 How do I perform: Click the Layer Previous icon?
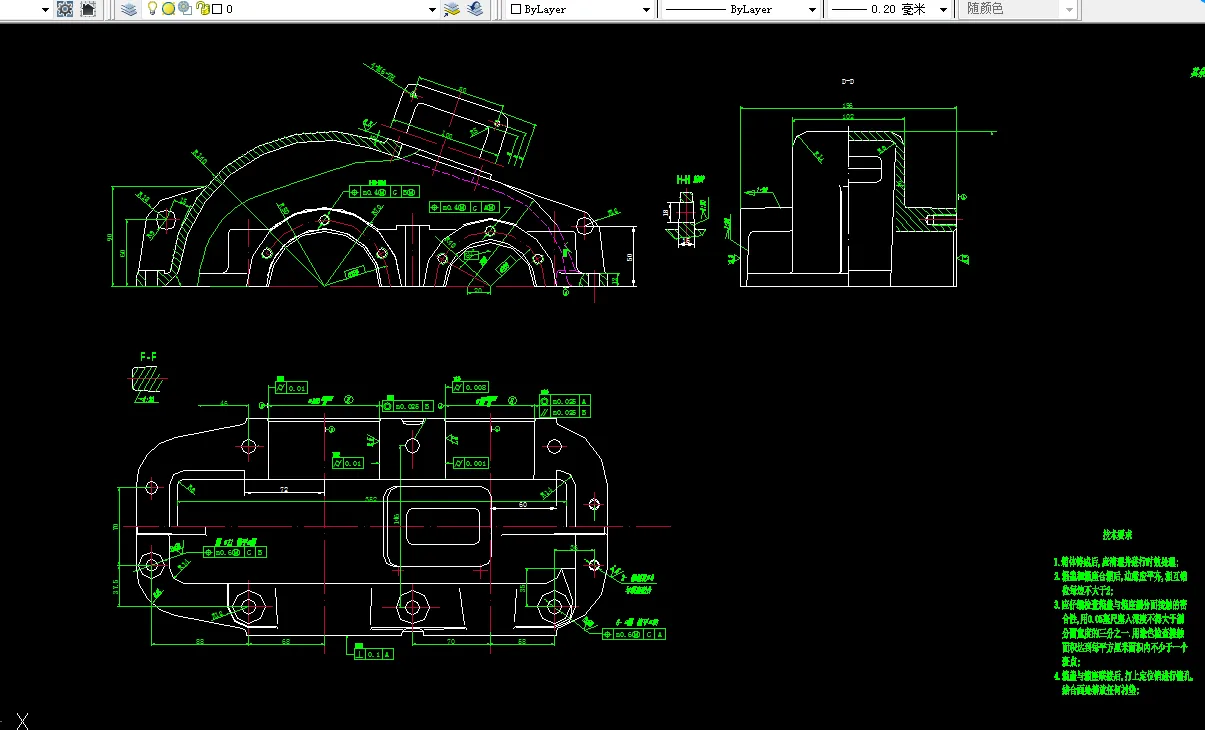click(475, 9)
